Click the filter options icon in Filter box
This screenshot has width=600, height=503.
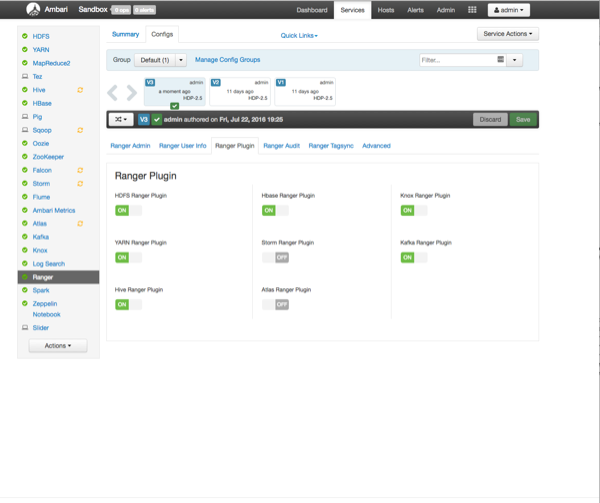[501, 60]
